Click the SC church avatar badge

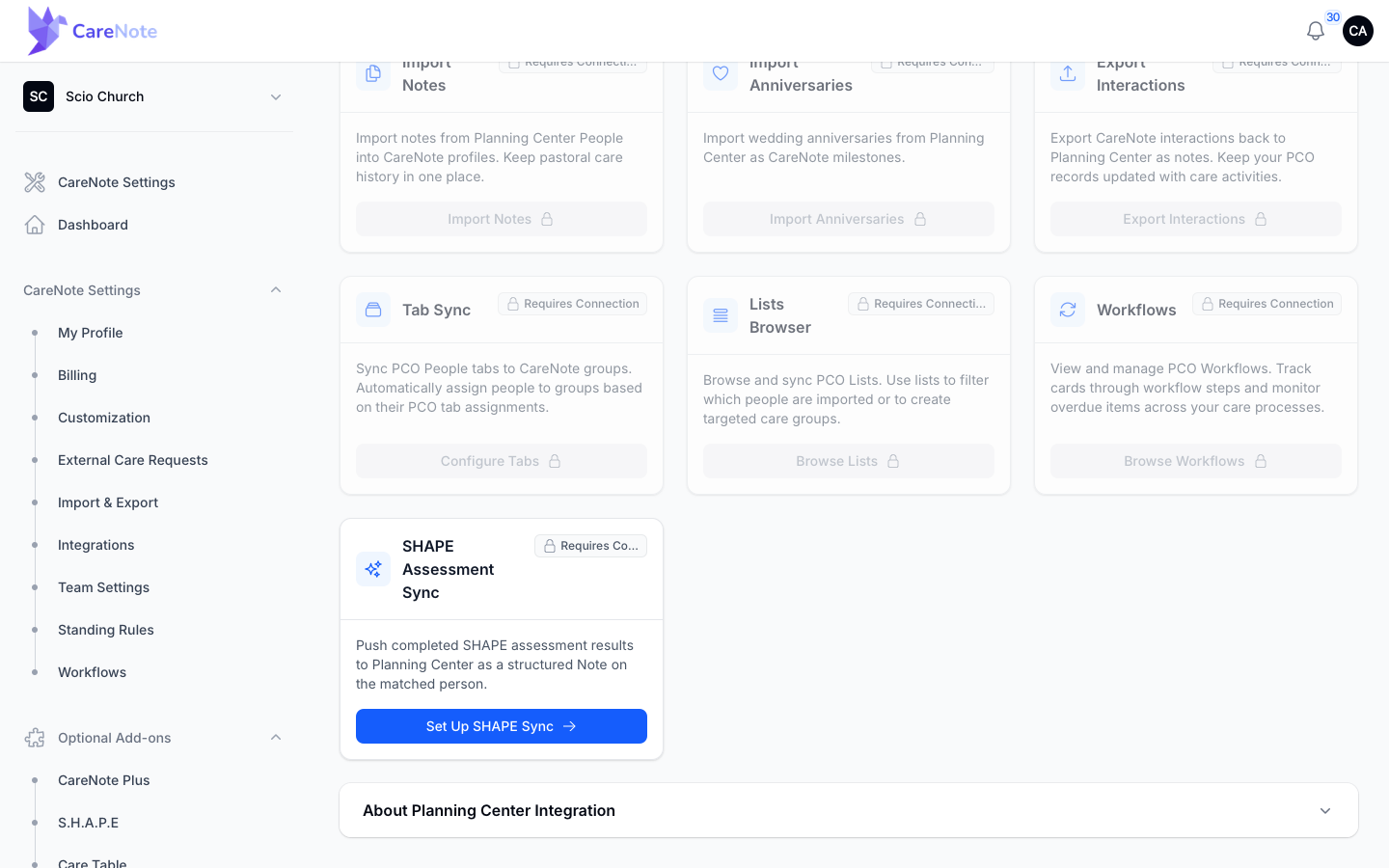(x=39, y=96)
